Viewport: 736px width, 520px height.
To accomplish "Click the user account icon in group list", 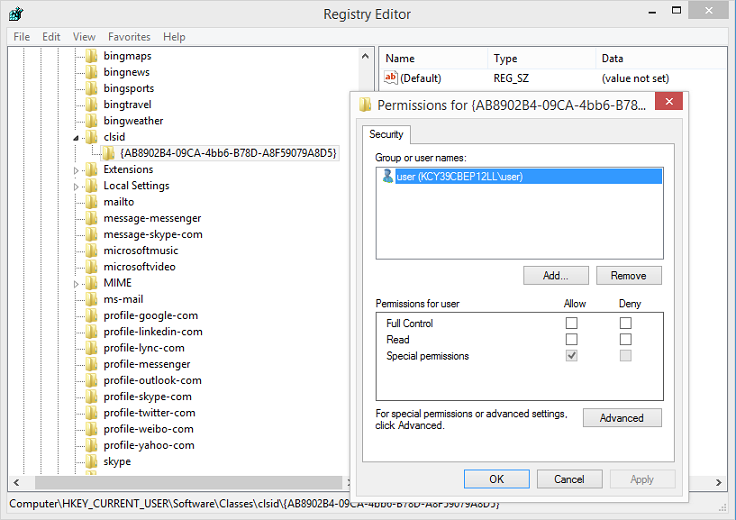I will pos(388,176).
